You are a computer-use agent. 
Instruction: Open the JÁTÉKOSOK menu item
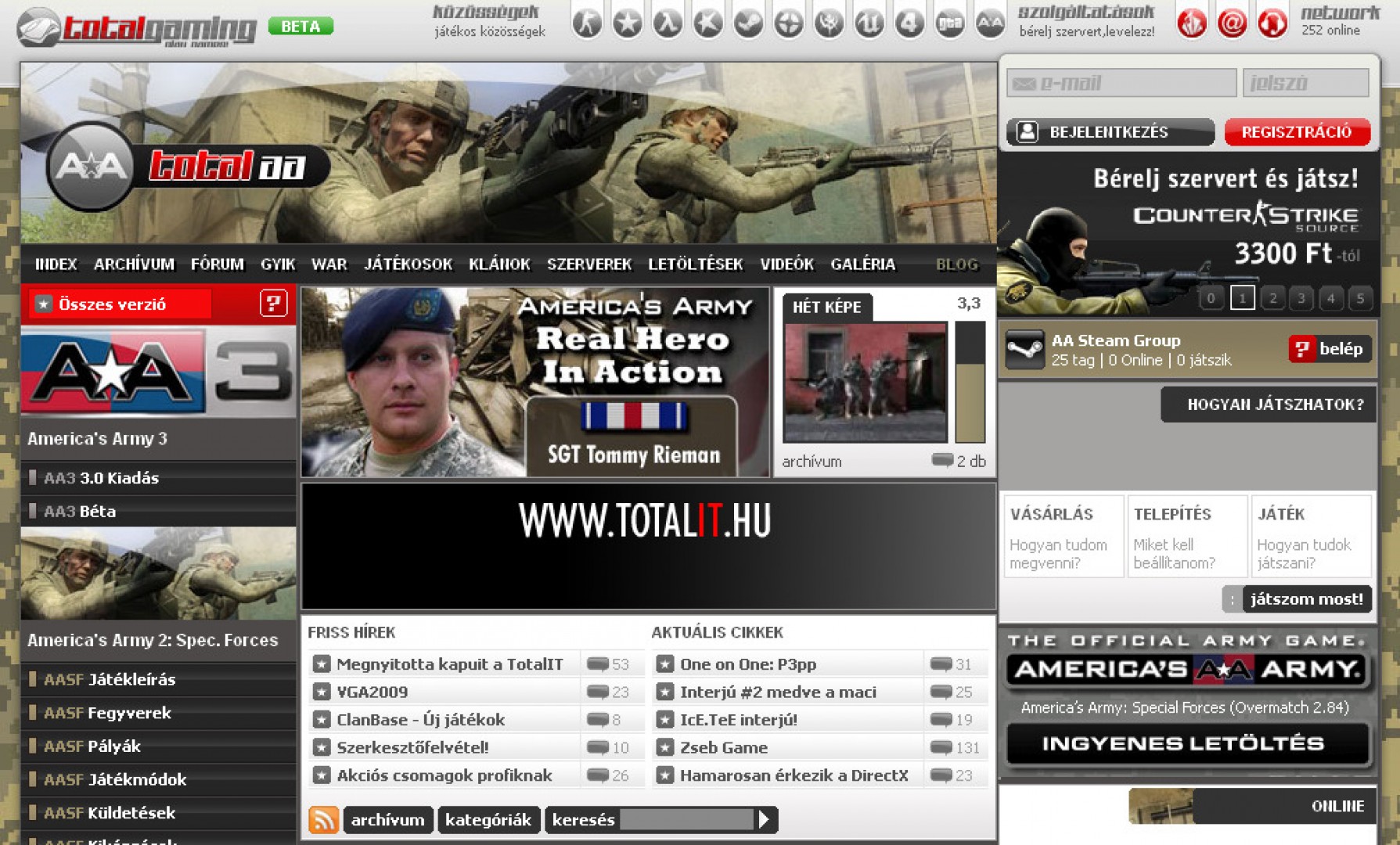pyautogui.click(x=408, y=264)
